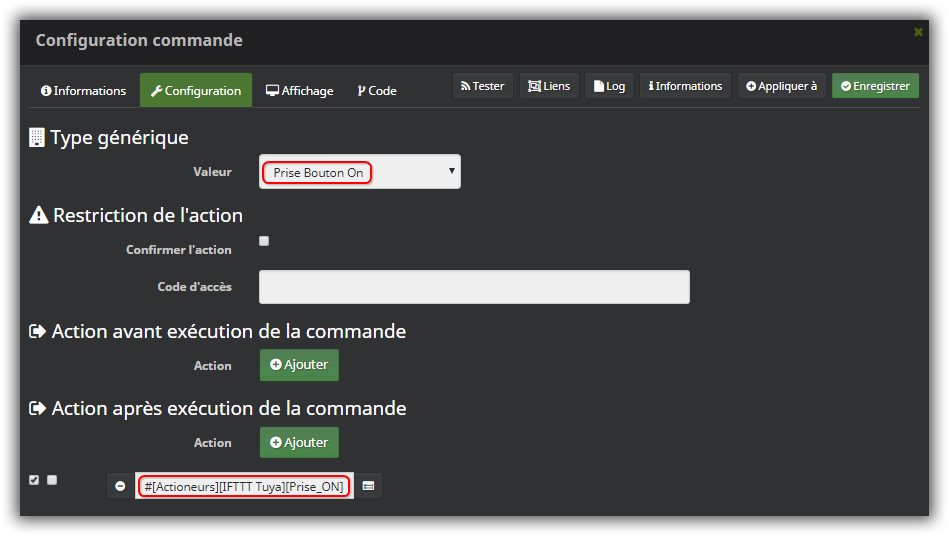This screenshot has height=536, width=949.
Task: Click Ajouter under Action après exécution
Action: (x=299, y=442)
